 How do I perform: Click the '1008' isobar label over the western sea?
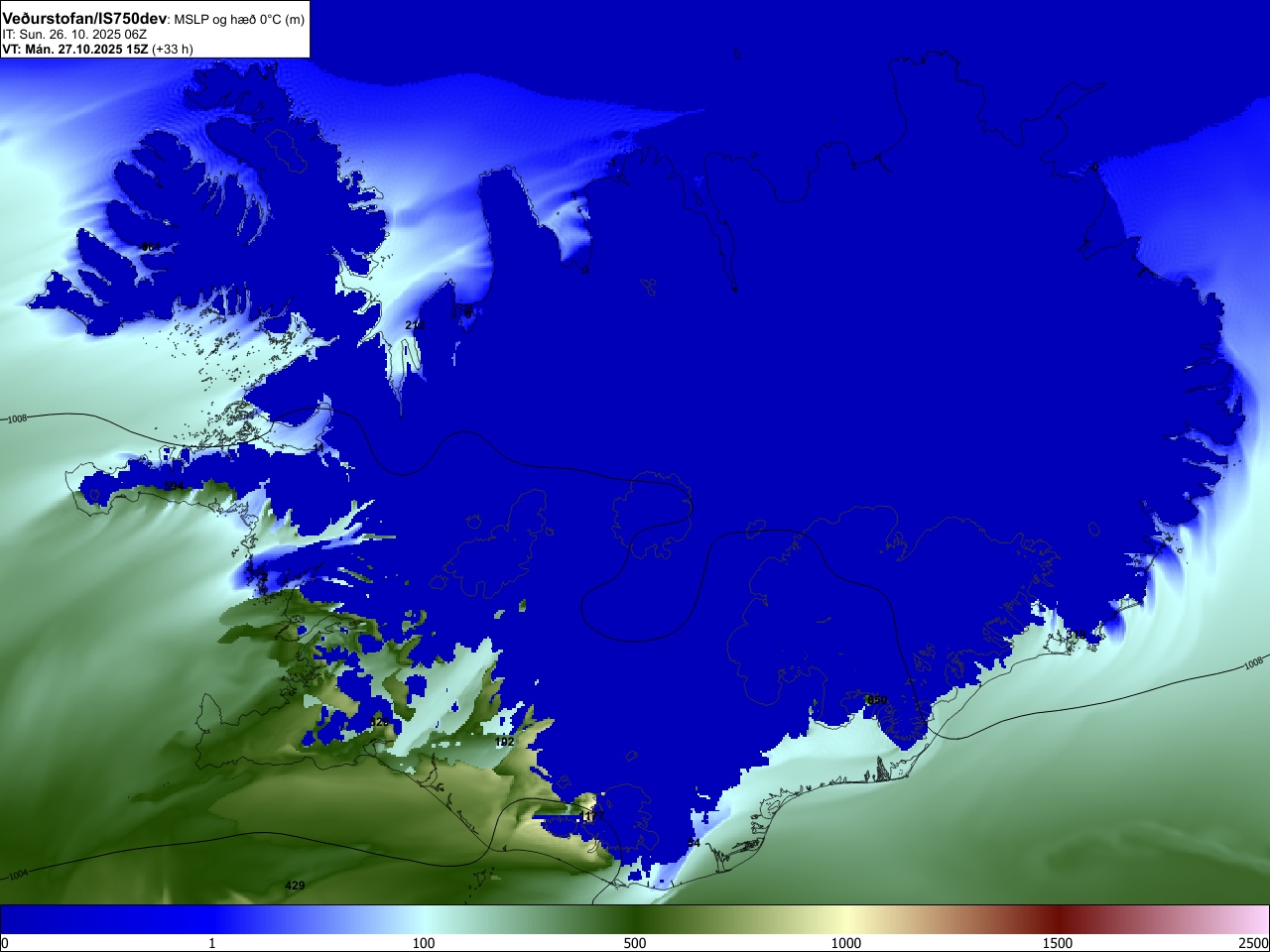pos(18,419)
